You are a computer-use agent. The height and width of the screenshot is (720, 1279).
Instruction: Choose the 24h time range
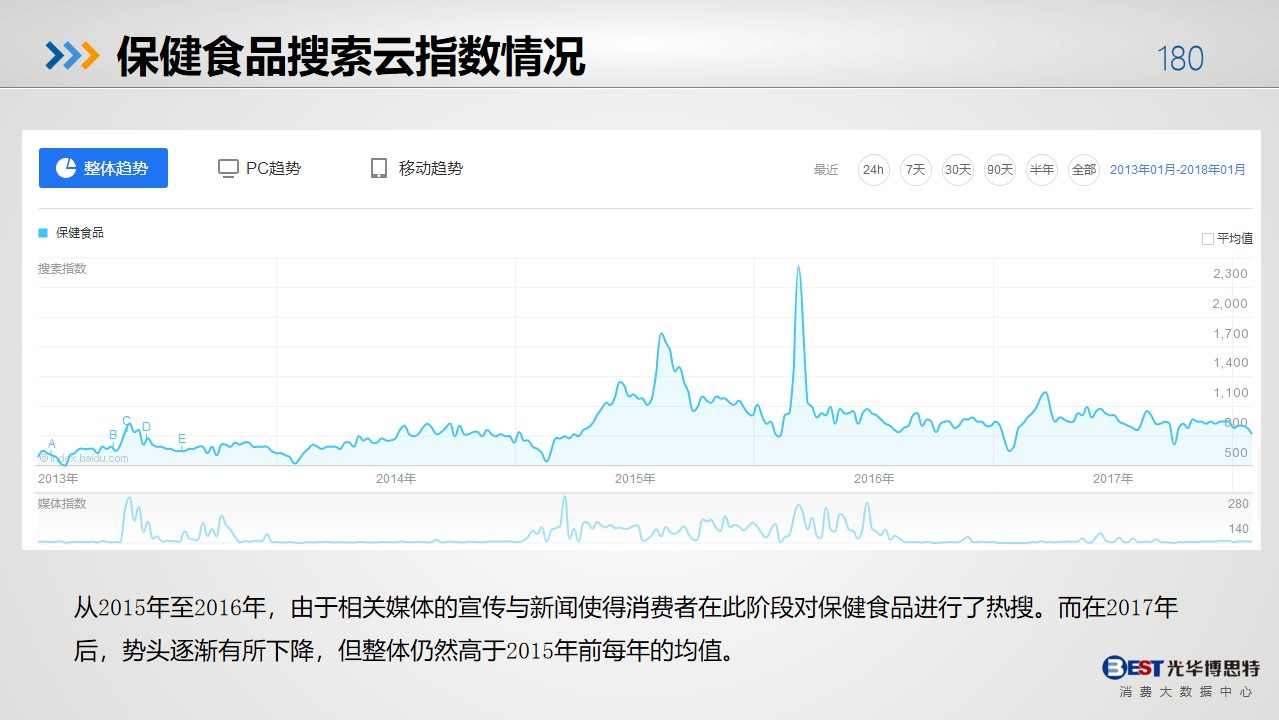(x=873, y=170)
